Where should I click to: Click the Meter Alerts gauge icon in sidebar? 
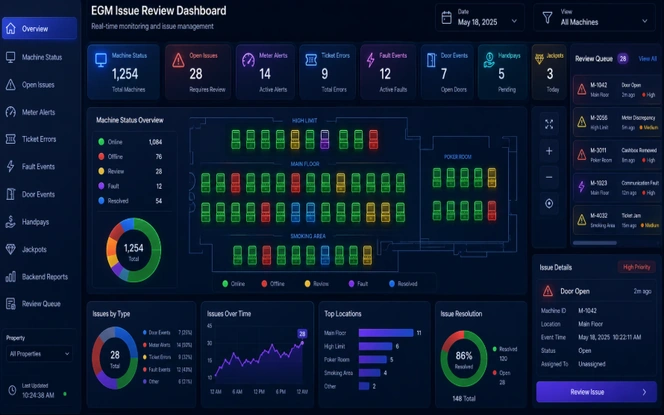[11, 112]
